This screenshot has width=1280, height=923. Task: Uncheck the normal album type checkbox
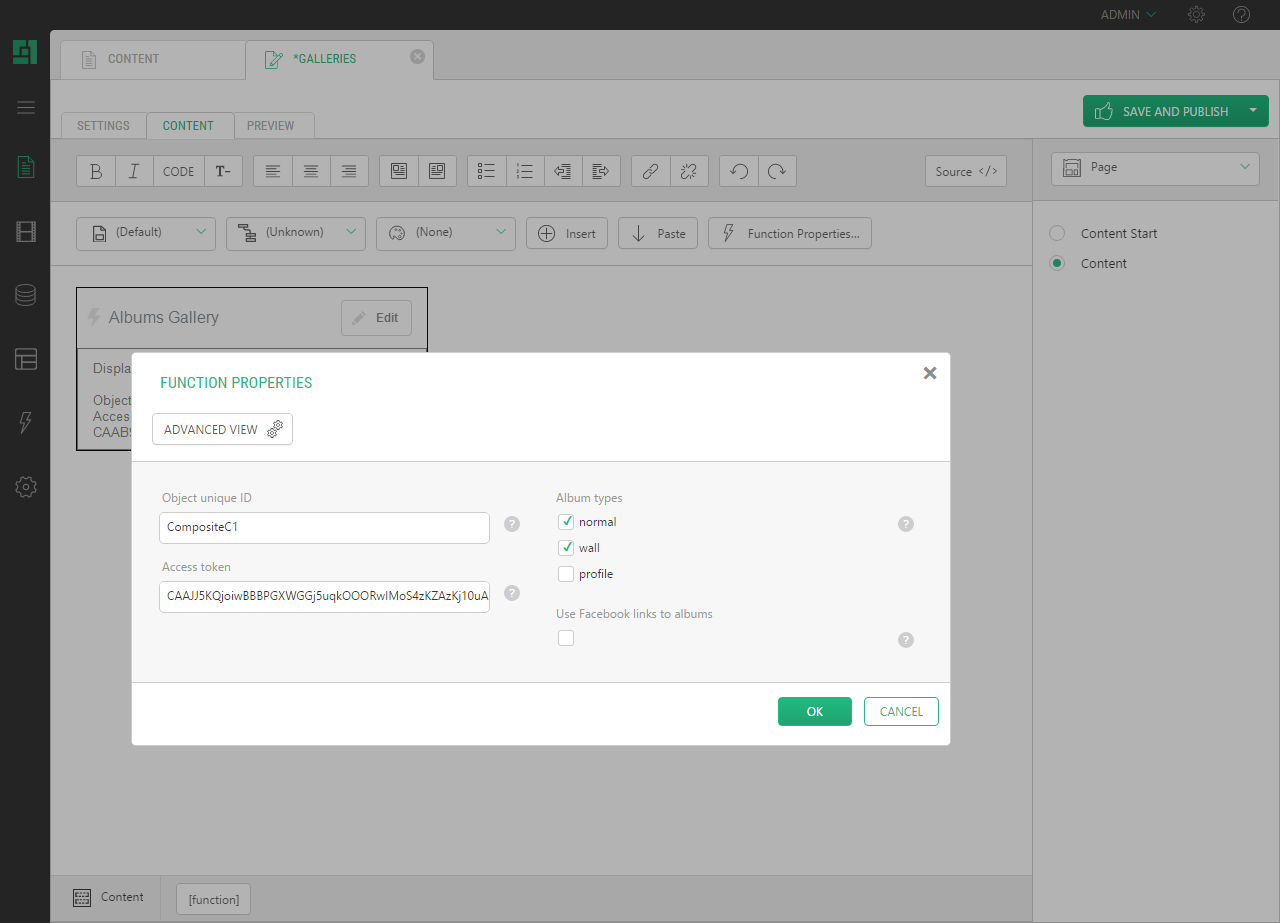tap(566, 521)
